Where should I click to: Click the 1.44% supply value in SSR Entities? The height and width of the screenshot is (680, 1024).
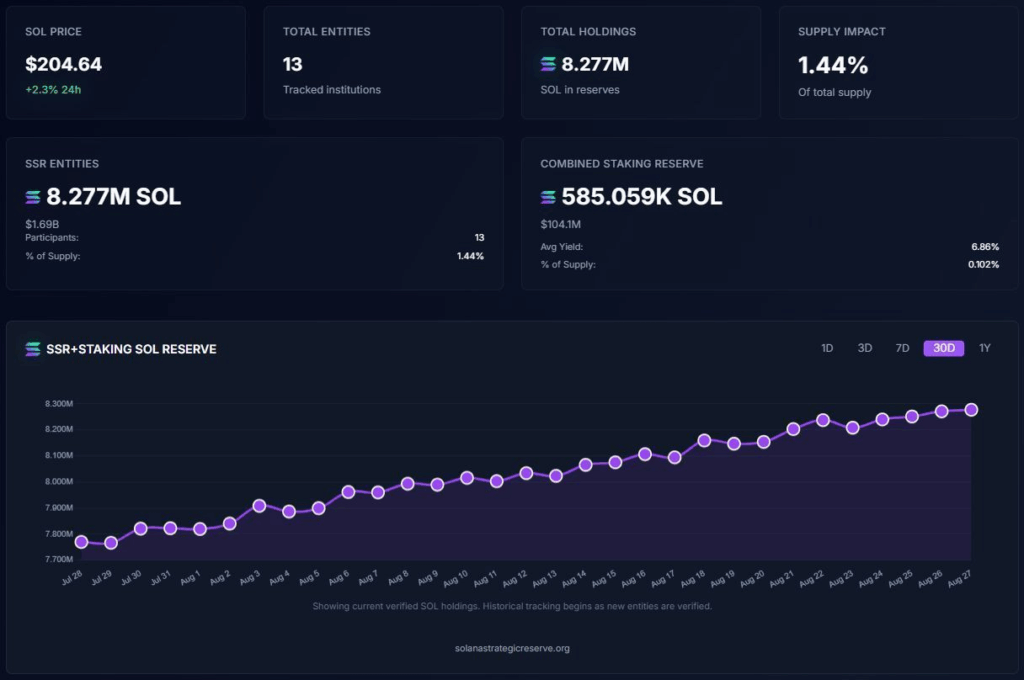pos(470,256)
